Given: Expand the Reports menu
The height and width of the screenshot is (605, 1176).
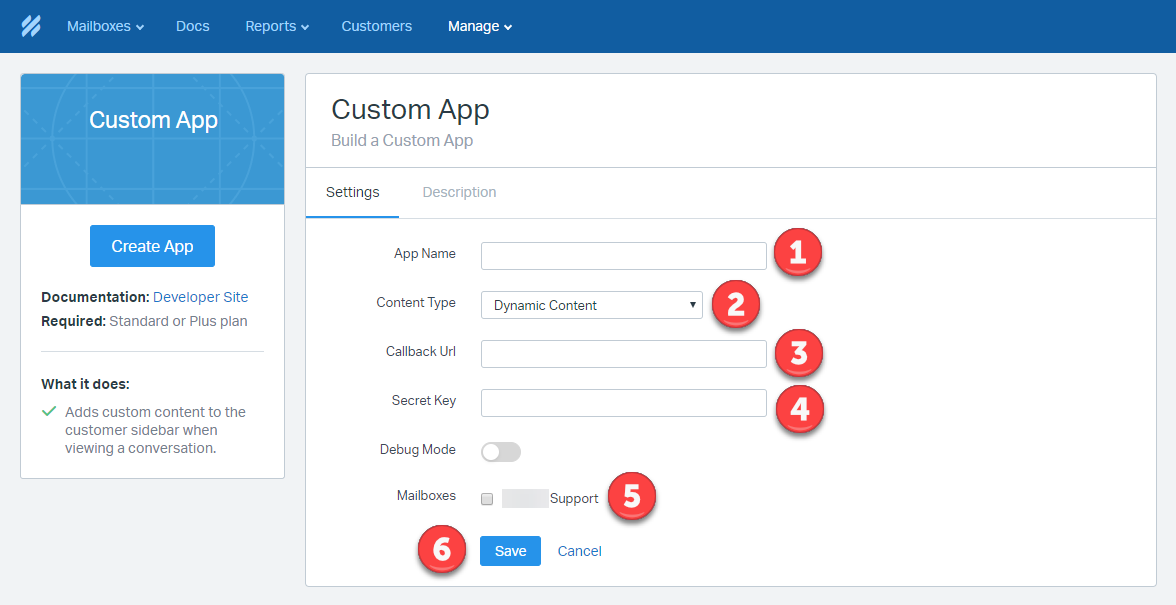Looking at the screenshot, I should pos(277,26).
